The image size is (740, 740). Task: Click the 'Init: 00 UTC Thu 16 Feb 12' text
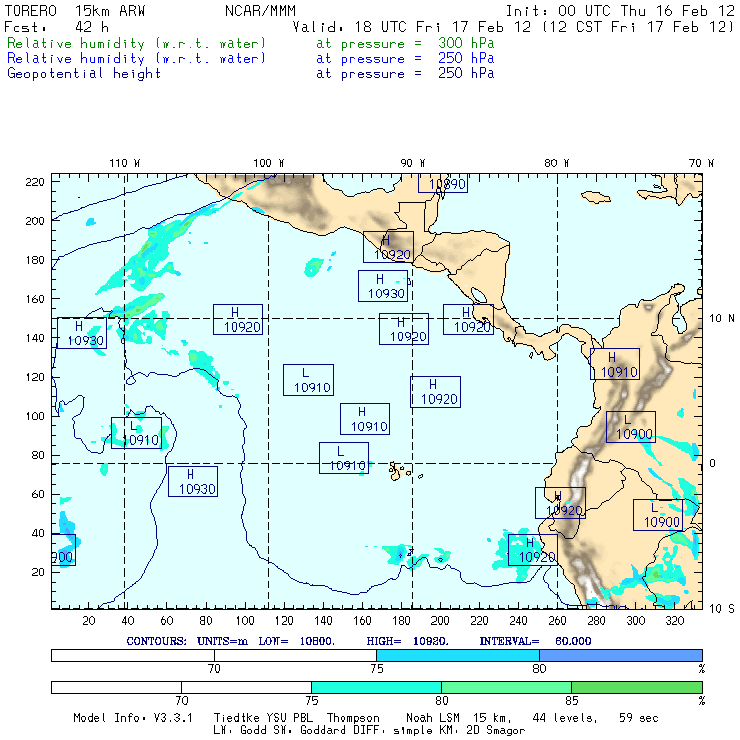point(620,11)
